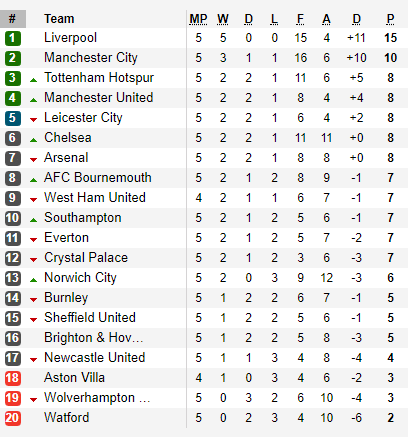Screen dimensions: 408x437
Task: Open Manchester City team link
Action: [x=91, y=58]
